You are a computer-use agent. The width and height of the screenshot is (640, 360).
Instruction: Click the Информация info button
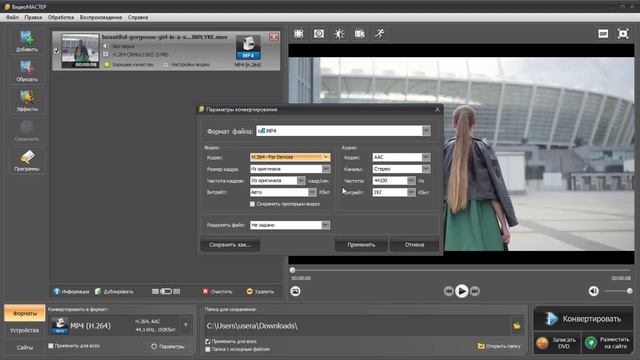[x=71, y=291]
